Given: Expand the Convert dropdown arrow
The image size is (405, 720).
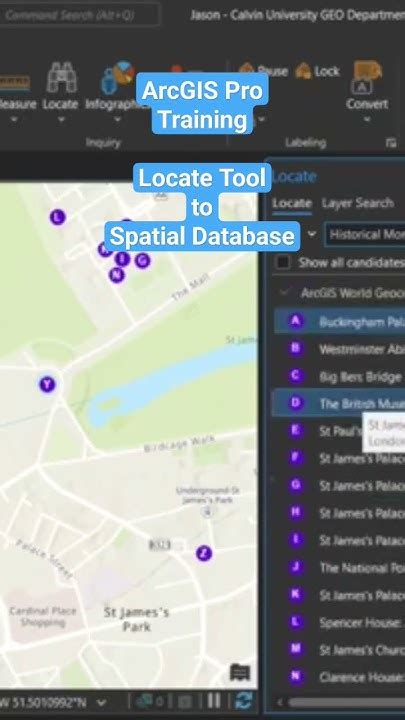Looking at the screenshot, I should point(367,120).
